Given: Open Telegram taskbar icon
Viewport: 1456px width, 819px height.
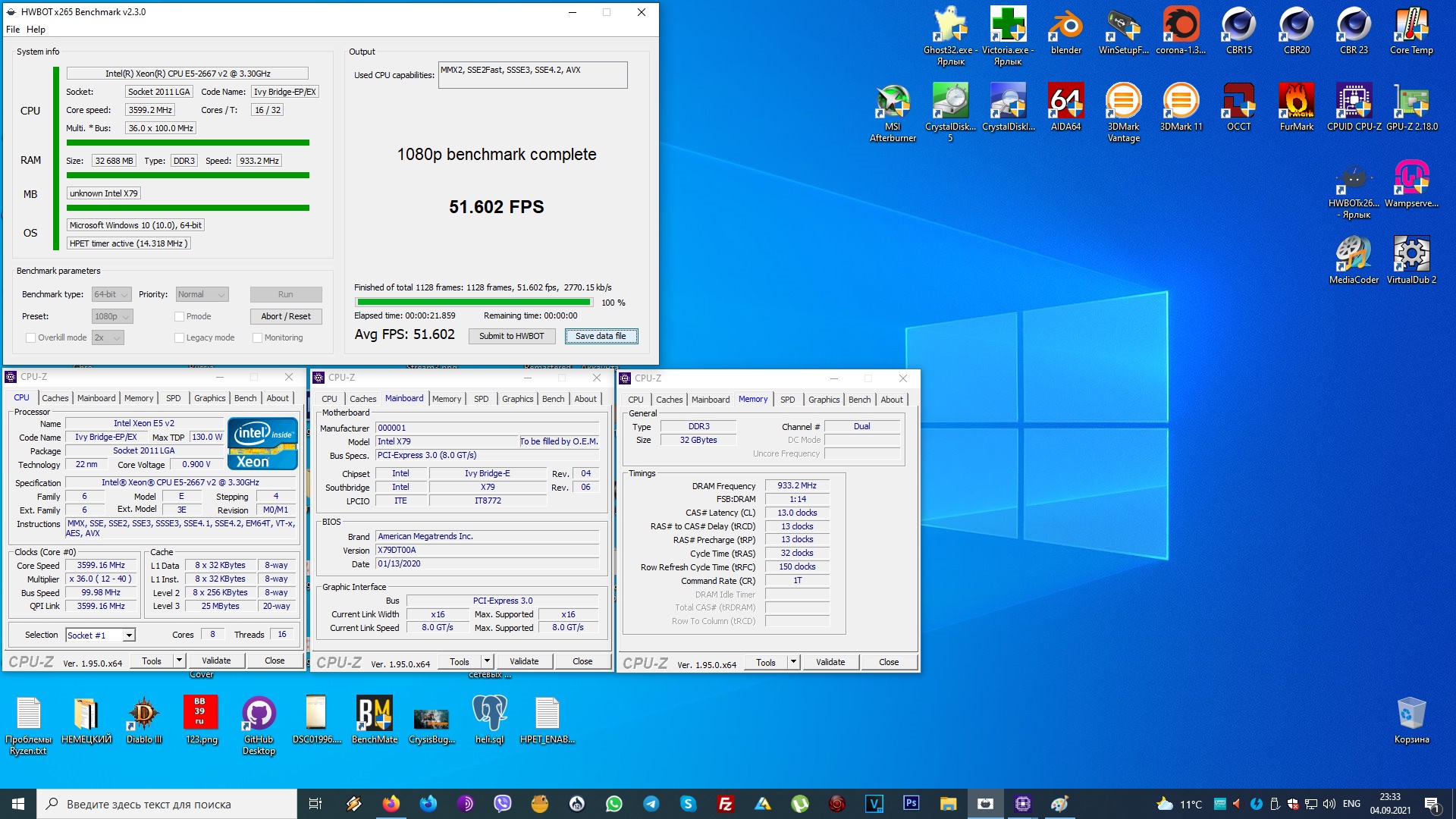Looking at the screenshot, I should [651, 803].
